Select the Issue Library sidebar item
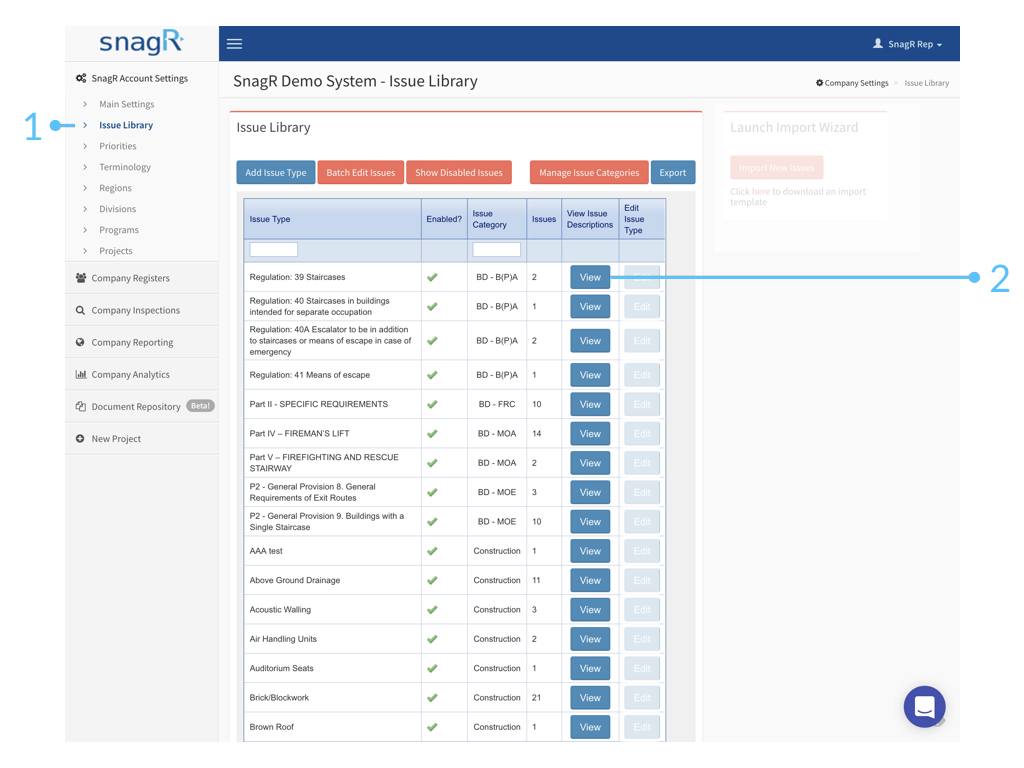The width and height of the screenshot is (1024, 768). click(x=126, y=125)
